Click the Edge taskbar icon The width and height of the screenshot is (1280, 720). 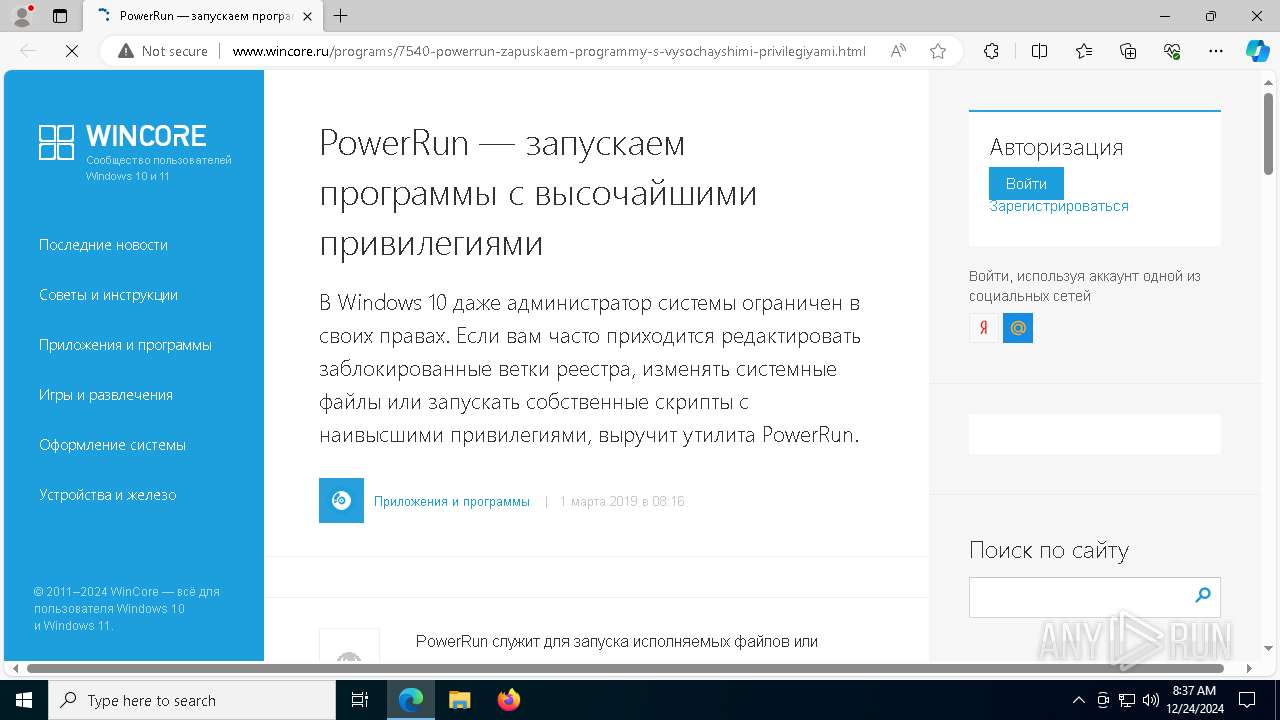pos(411,700)
